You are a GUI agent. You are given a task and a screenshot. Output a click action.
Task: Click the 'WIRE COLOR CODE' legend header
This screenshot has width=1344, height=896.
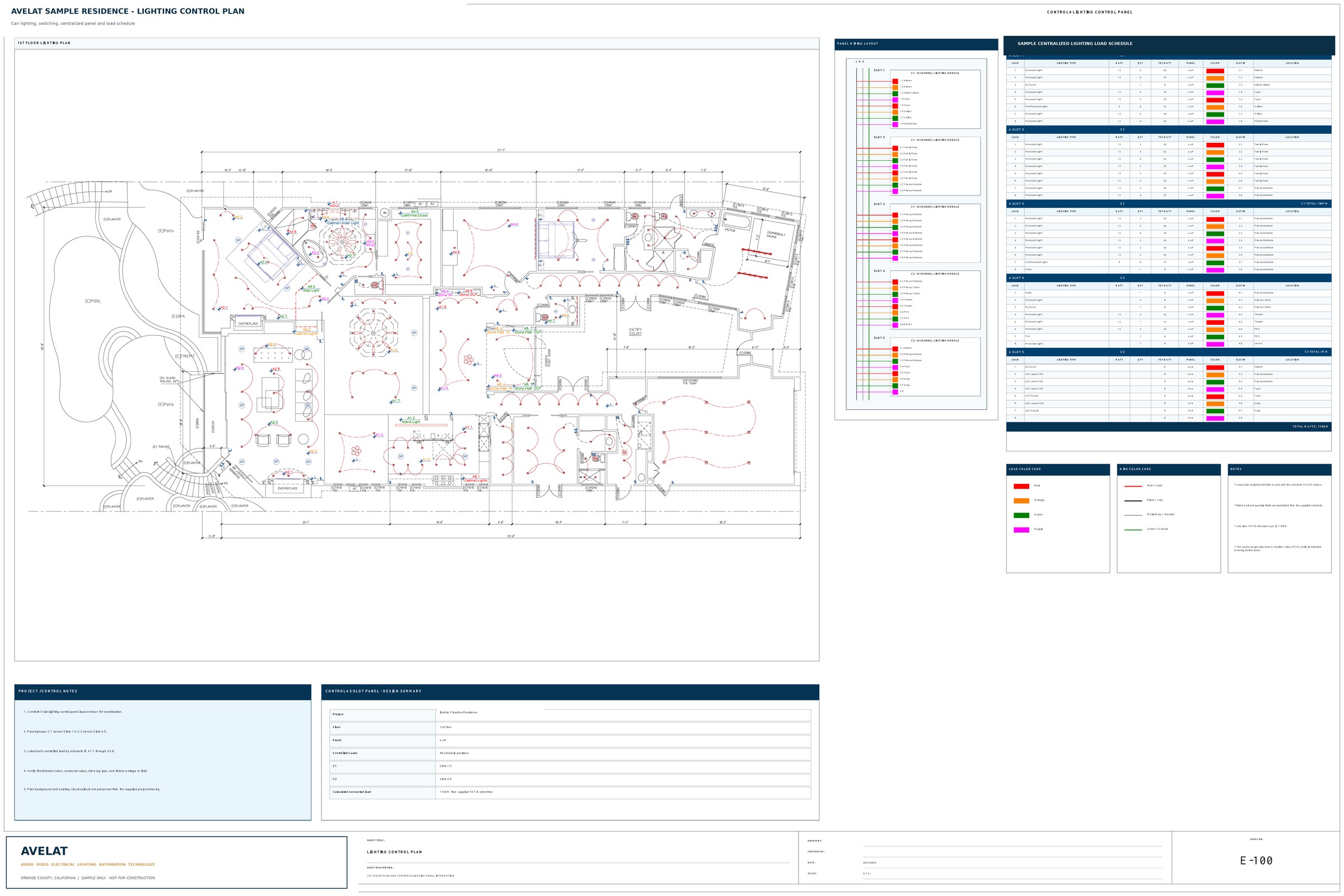coord(1169,469)
